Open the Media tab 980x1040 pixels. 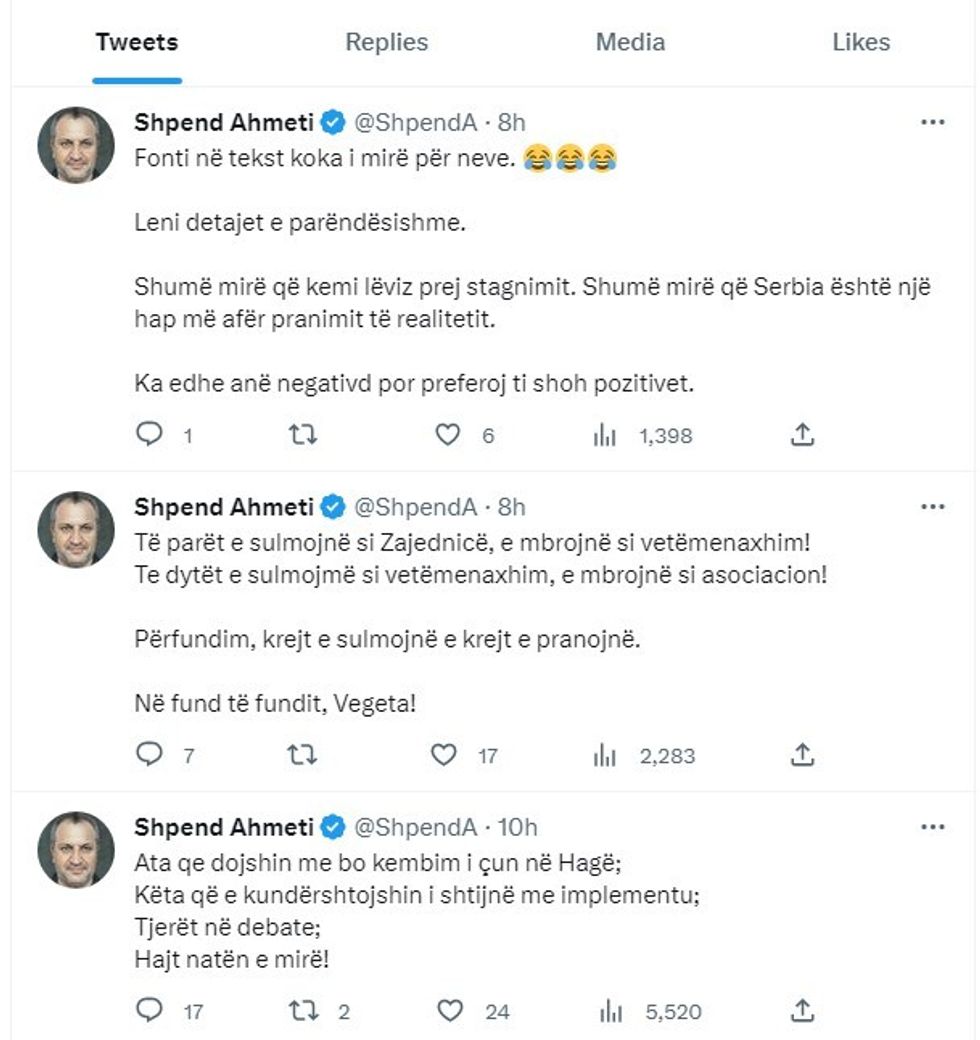click(630, 42)
